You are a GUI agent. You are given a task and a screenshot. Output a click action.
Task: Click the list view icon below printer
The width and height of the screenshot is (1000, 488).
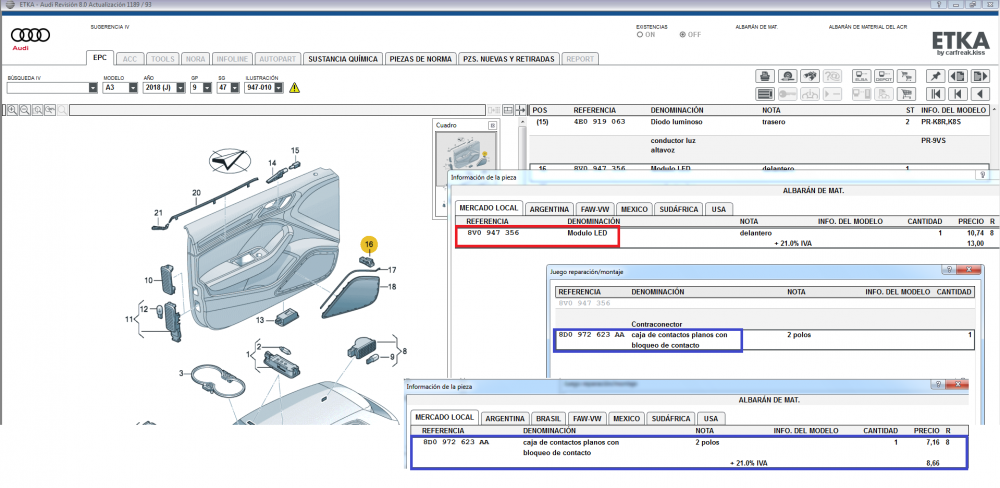pos(765,94)
